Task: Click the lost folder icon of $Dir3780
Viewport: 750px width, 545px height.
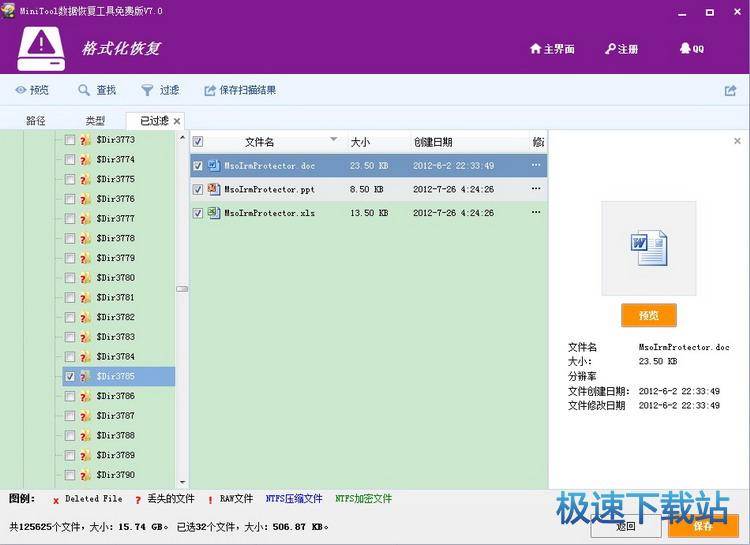Action: 85,278
